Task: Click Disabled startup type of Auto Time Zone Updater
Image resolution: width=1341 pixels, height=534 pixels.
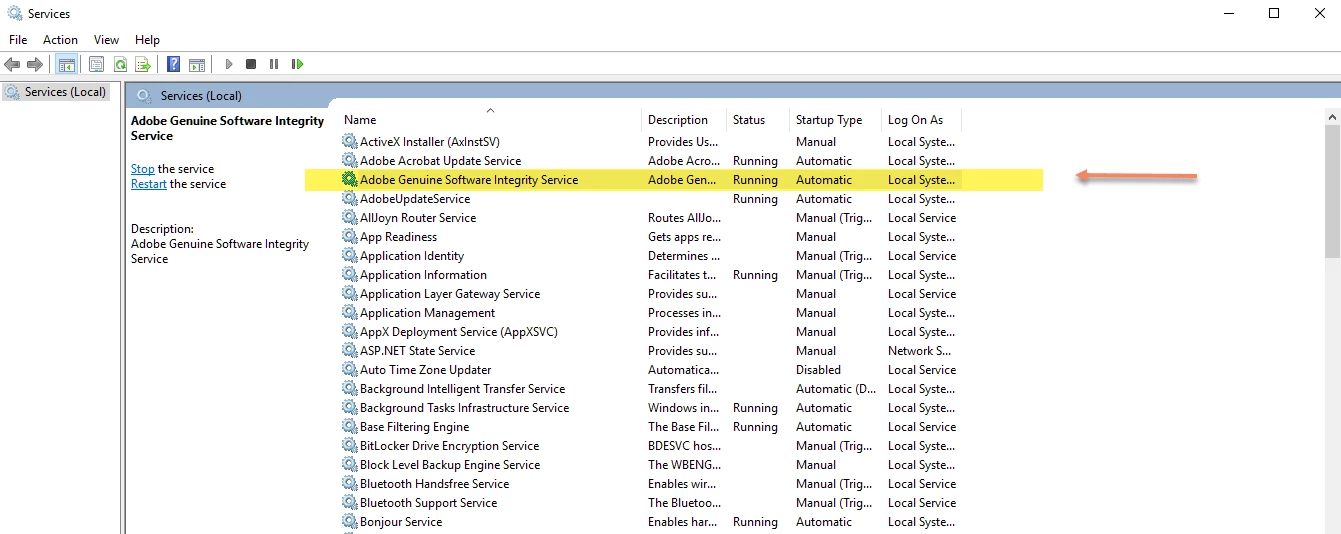Action: tap(818, 370)
